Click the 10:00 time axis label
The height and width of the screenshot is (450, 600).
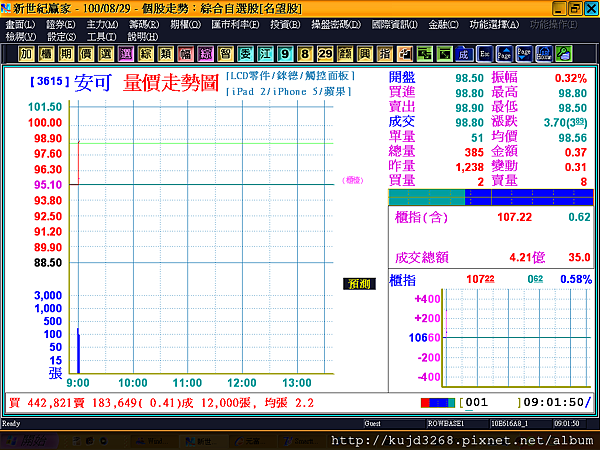click(x=133, y=383)
